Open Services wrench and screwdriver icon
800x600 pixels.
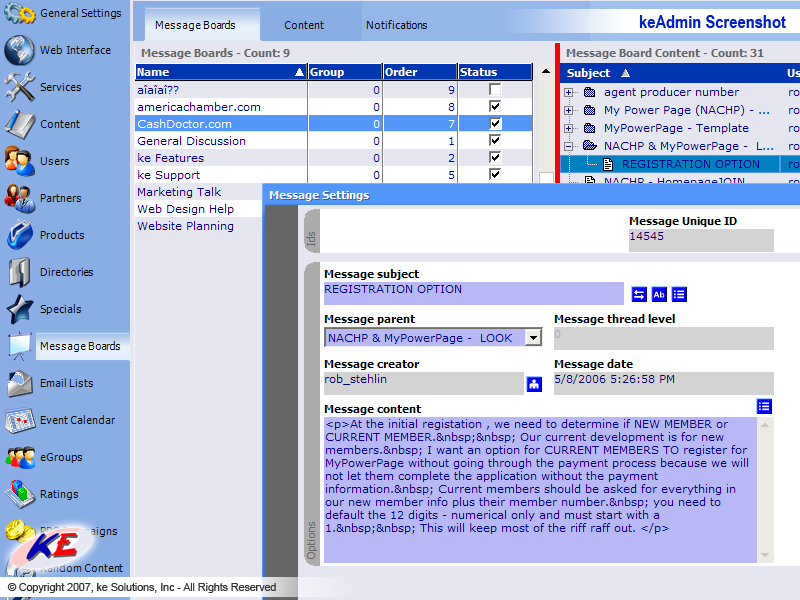19,87
